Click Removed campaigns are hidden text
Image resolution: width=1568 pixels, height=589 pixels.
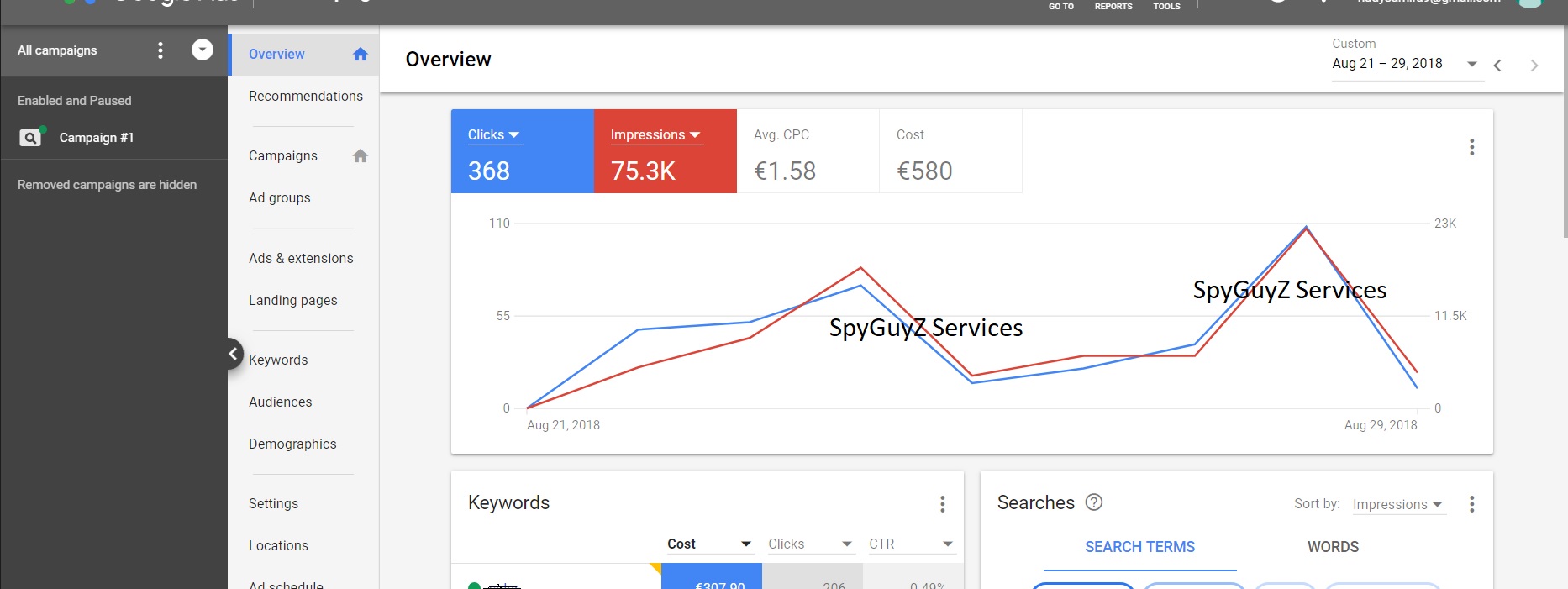107,185
